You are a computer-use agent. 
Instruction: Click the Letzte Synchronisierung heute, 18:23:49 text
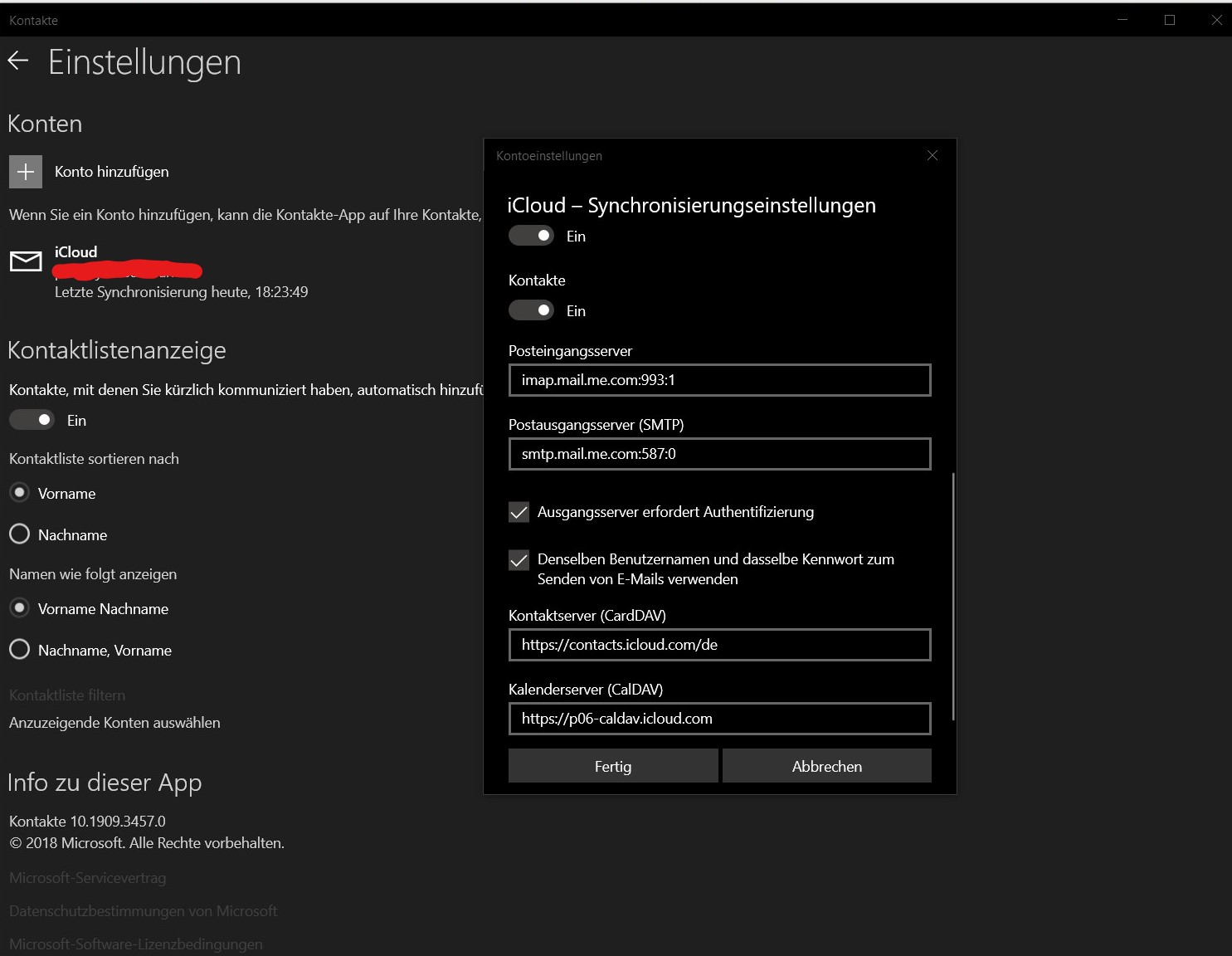[x=181, y=292]
